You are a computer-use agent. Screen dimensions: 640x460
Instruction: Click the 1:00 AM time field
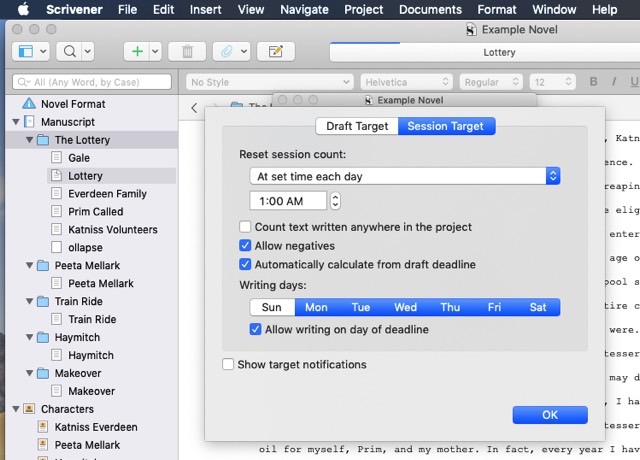pyautogui.click(x=288, y=201)
